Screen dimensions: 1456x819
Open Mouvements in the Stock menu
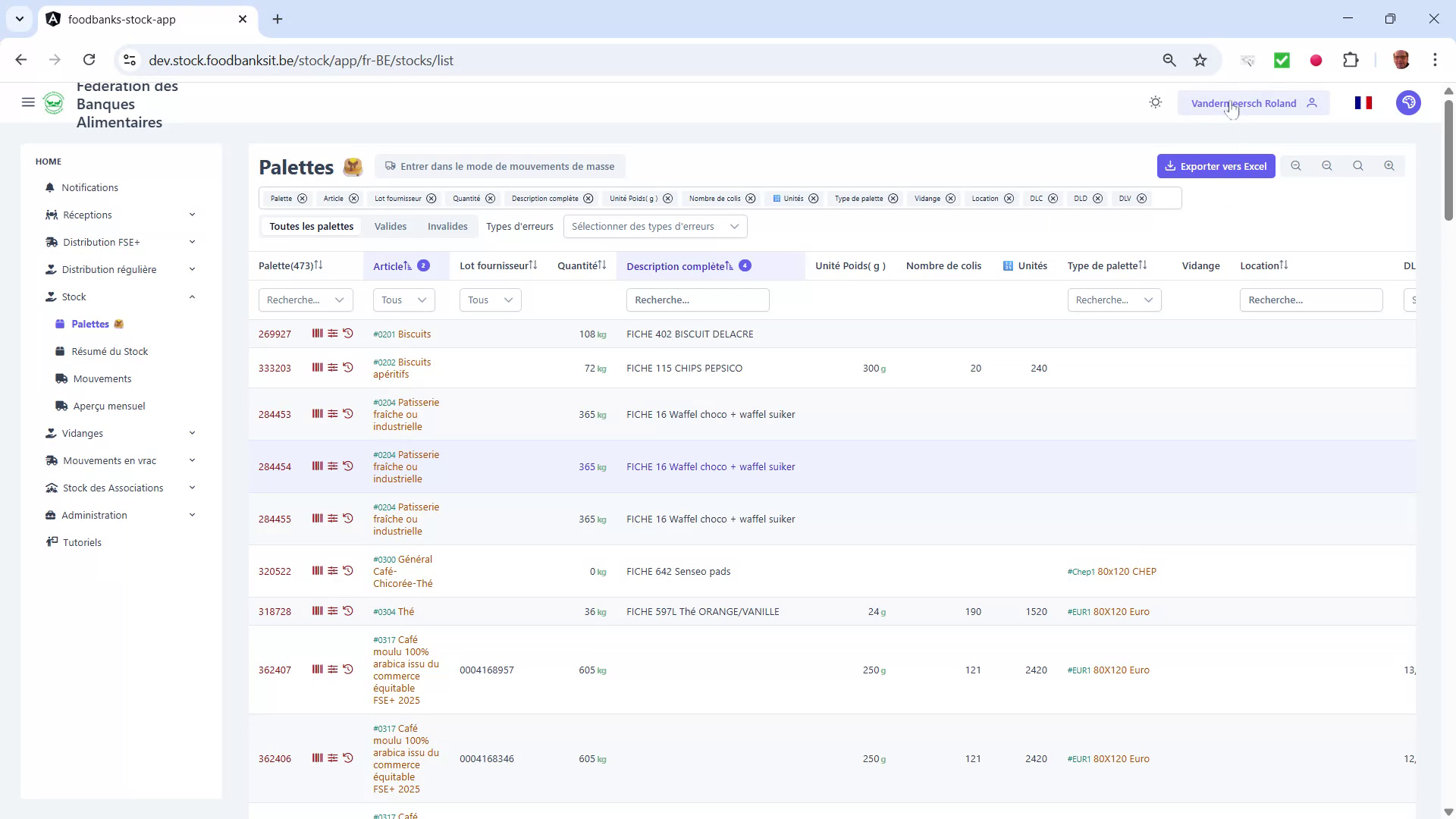click(102, 378)
